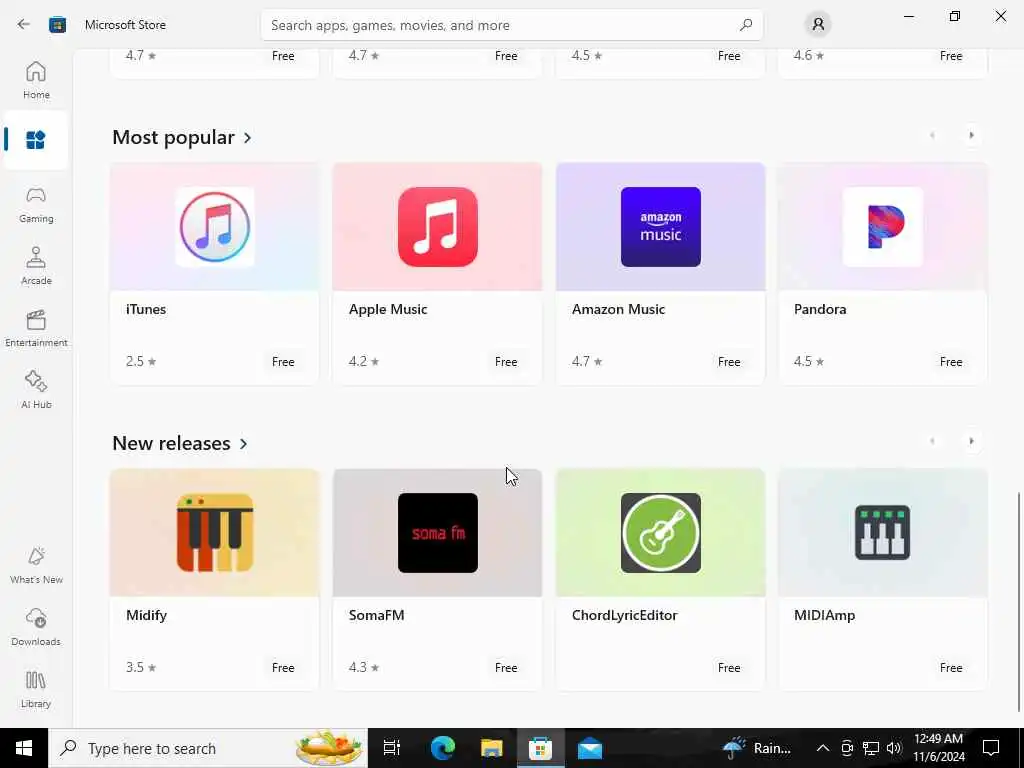The width and height of the screenshot is (1024, 768).
Task: Select the Apps section in sidebar
Action: pyautogui.click(x=36, y=140)
